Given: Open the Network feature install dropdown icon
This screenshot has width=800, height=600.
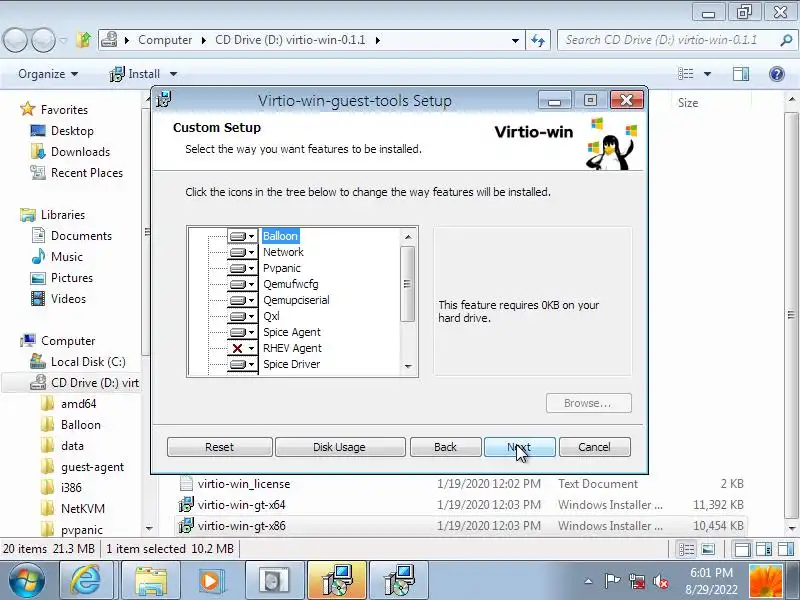Looking at the screenshot, I should tap(242, 253).
